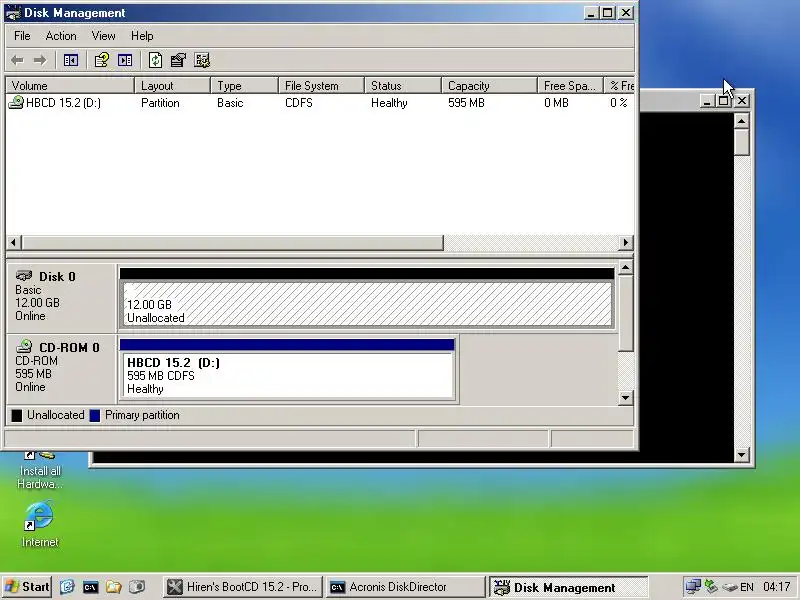Image resolution: width=800 pixels, height=600 pixels.
Task: Click the volume list left scroll arrow
Action: (14, 242)
